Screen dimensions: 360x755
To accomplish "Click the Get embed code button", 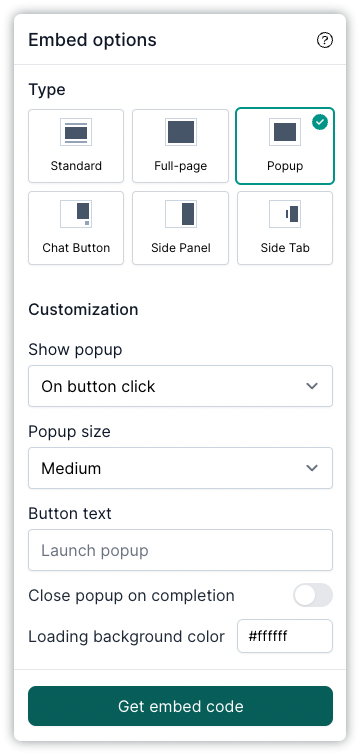I will point(180,706).
